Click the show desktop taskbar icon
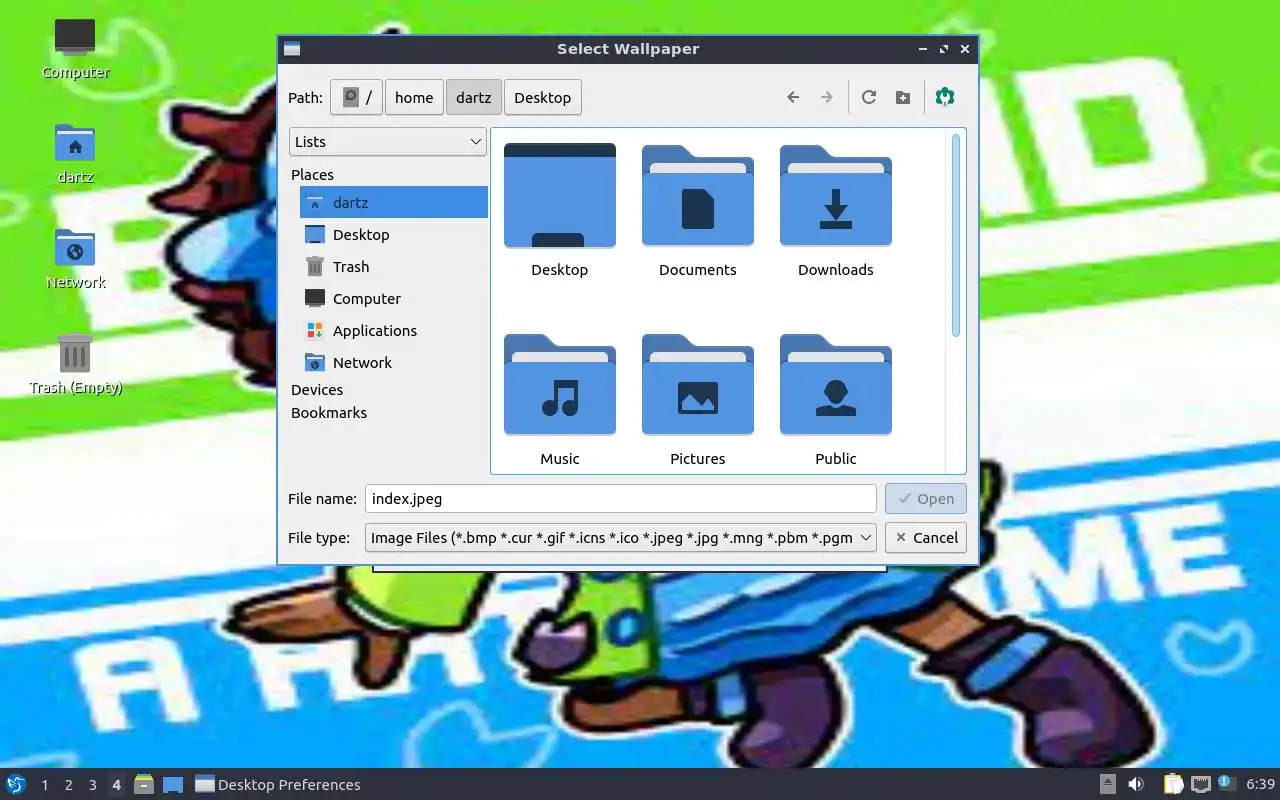Viewport: 1280px width, 800px height. click(x=173, y=784)
